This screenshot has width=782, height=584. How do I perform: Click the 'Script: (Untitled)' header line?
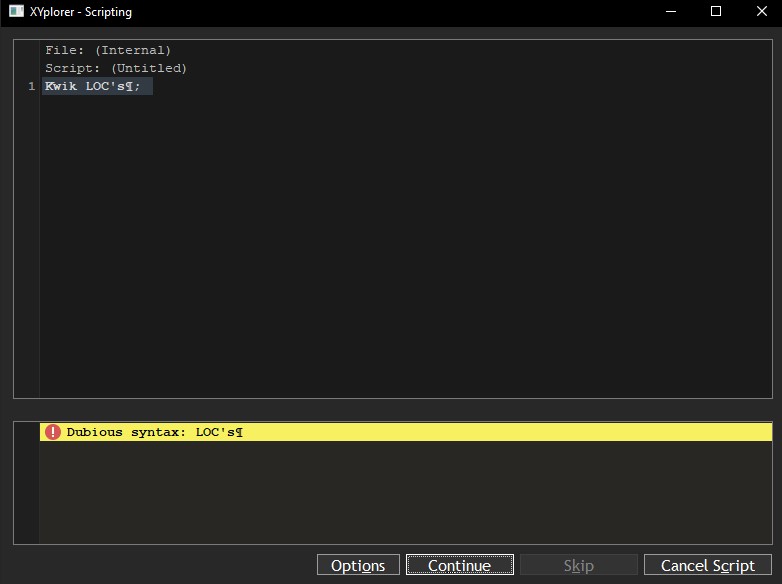116,68
